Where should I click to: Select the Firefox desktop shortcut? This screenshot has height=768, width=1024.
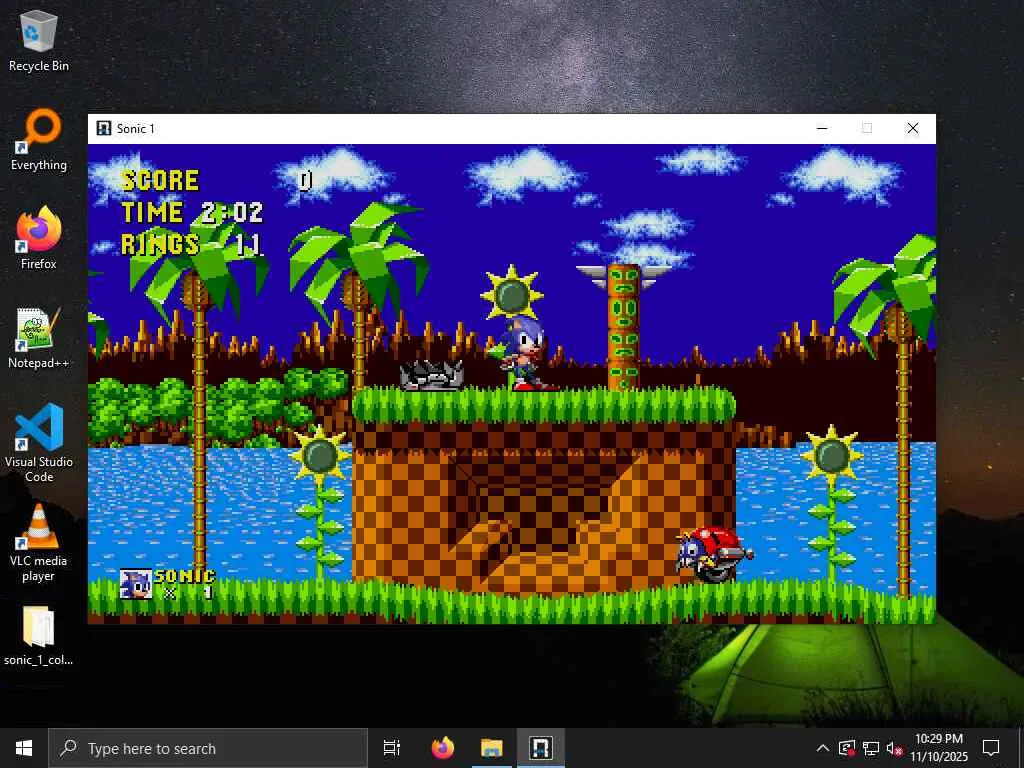(39, 238)
